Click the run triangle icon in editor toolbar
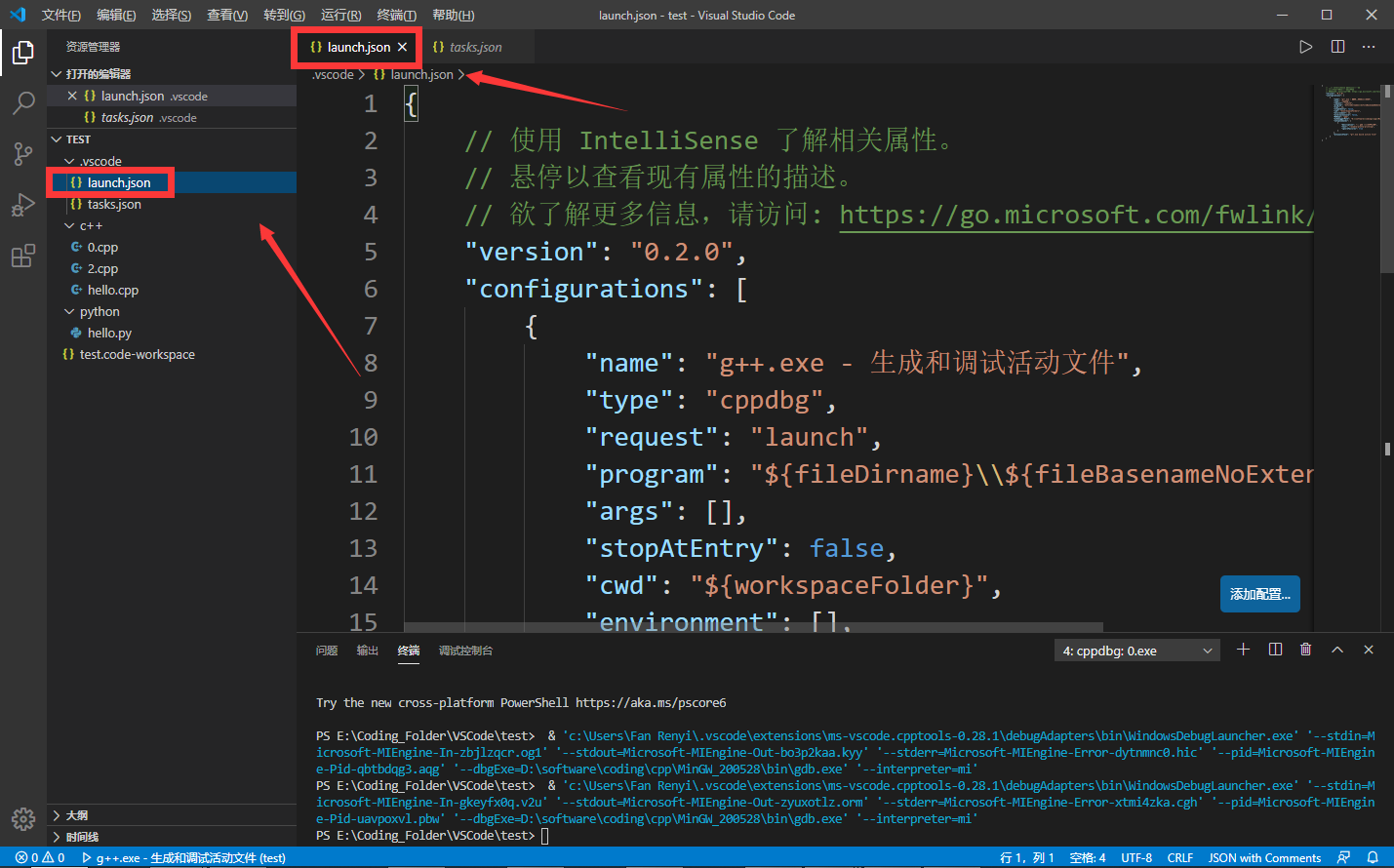 (1305, 47)
